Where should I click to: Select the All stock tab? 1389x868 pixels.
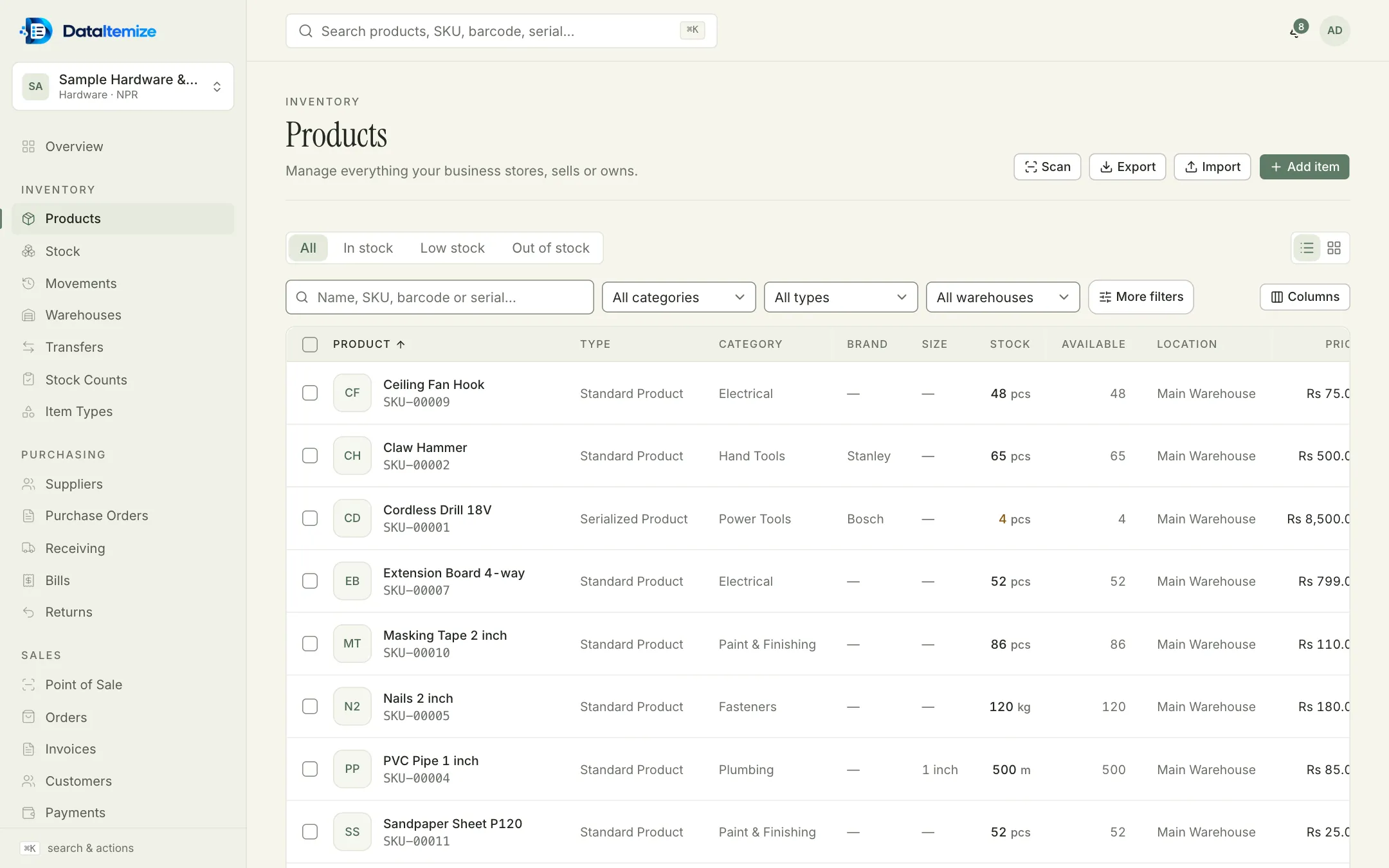pos(308,248)
